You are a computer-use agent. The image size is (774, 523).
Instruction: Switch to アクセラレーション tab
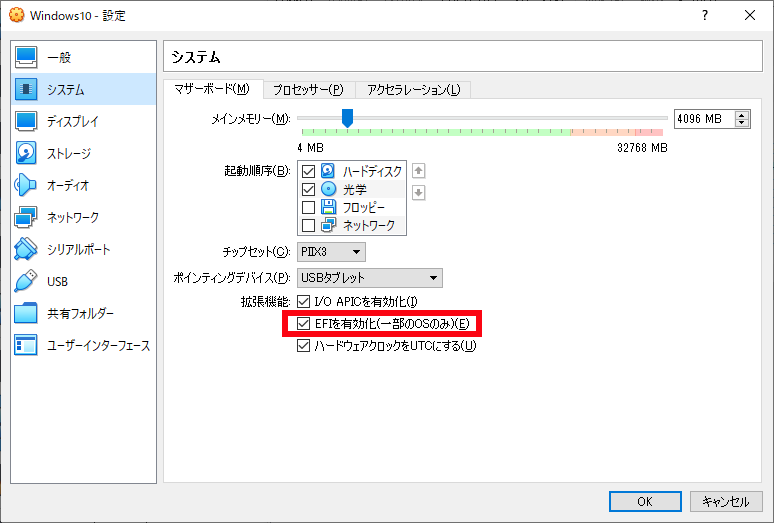(413, 90)
